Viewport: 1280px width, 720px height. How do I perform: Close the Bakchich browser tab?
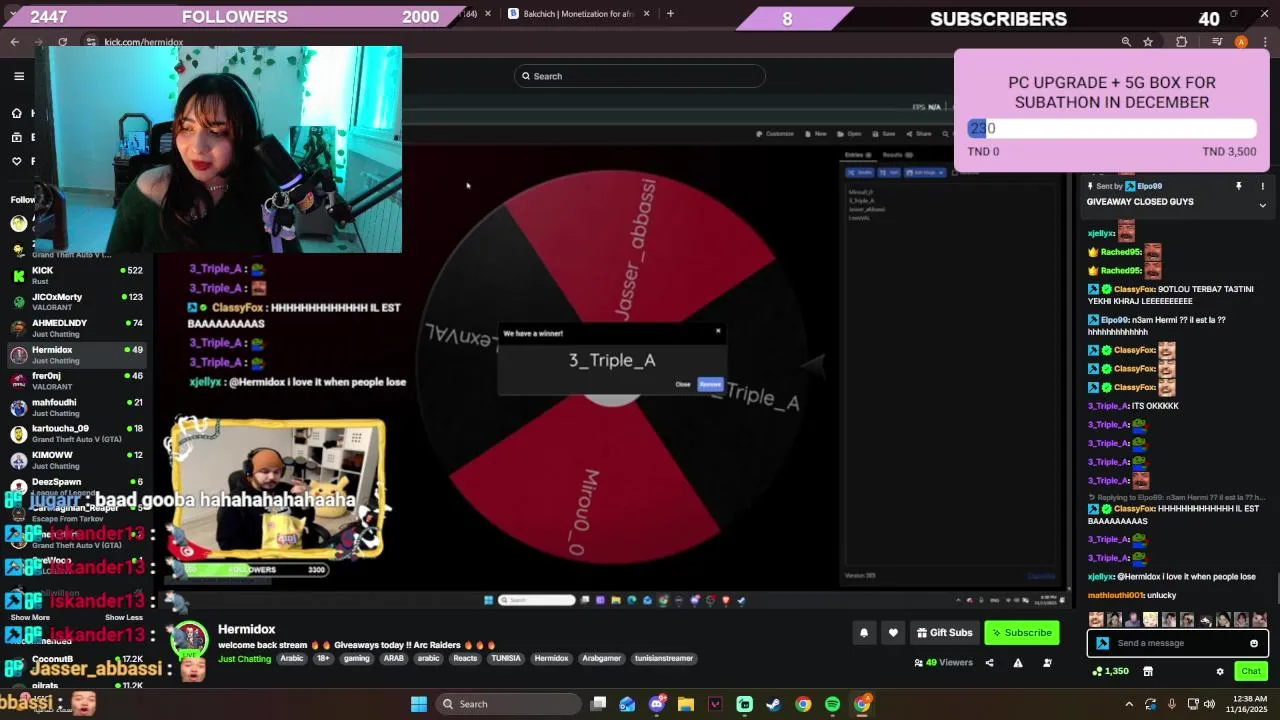(x=646, y=14)
